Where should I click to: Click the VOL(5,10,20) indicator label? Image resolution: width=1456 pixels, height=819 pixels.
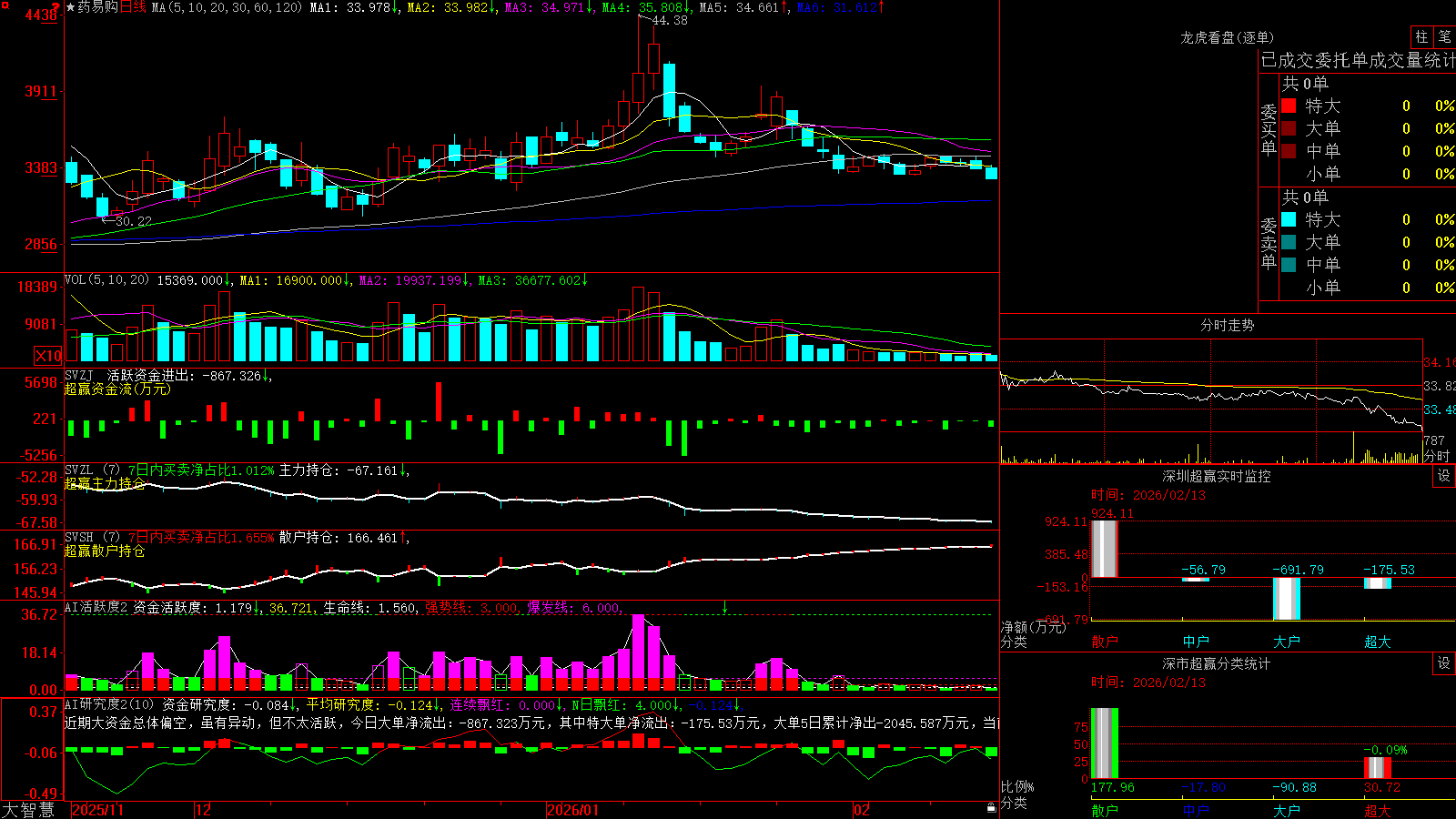point(106,279)
